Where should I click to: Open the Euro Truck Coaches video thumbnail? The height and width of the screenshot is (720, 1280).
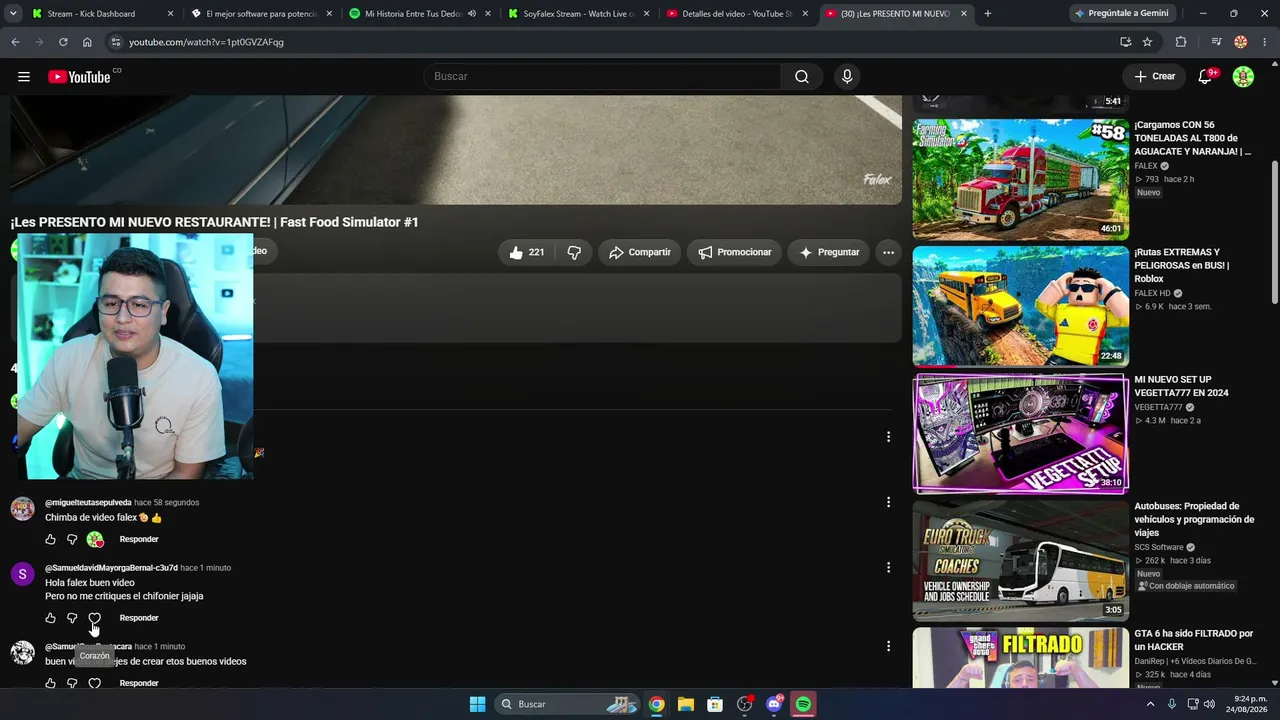[1020, 560]
